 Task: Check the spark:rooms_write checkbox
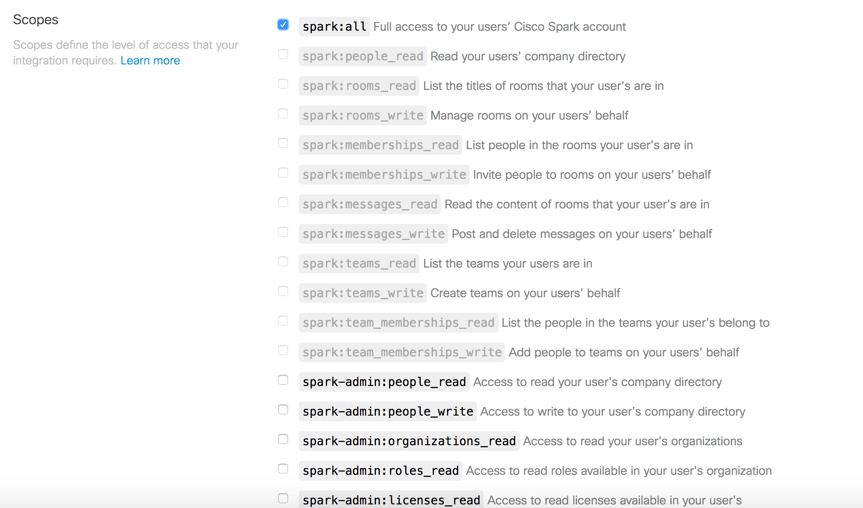point(283,114)
